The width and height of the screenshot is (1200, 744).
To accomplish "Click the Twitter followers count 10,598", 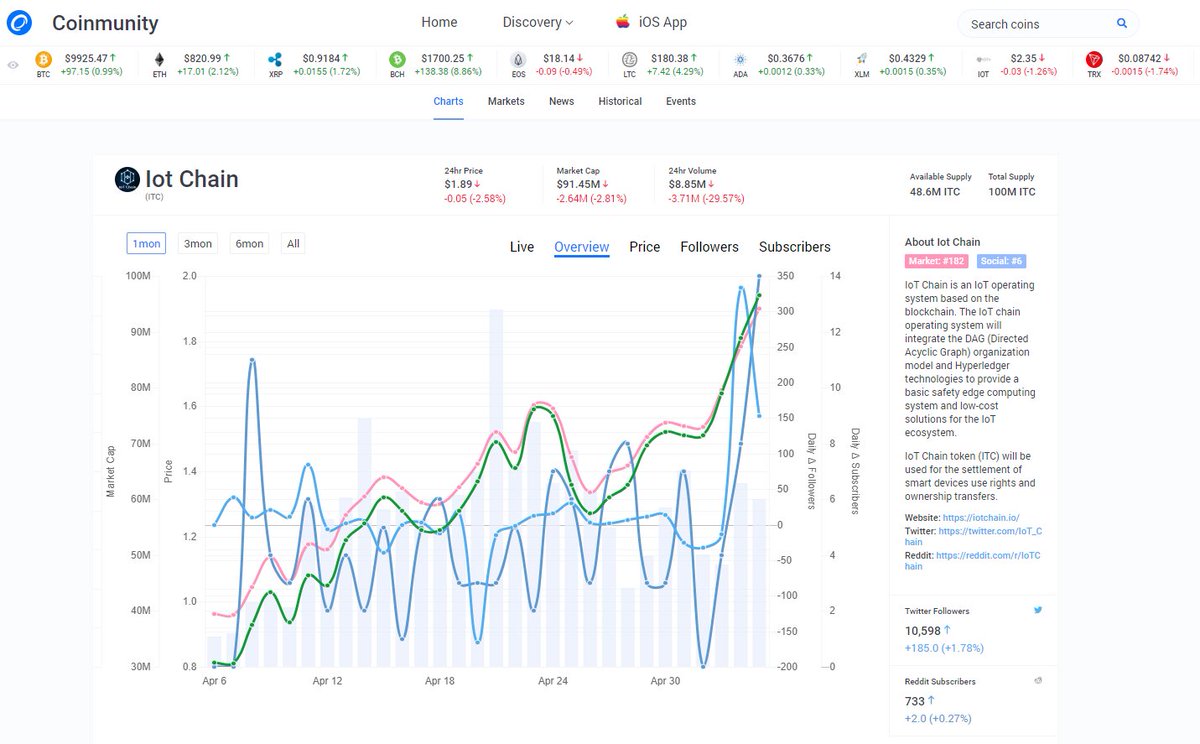I will pyautogui.click(x=923, y=630).
